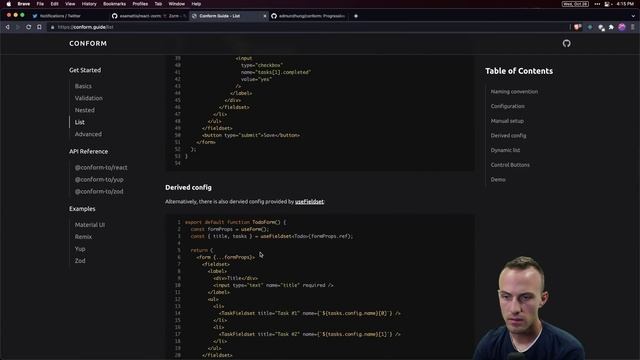Open the Zod example

pos(80,261)
